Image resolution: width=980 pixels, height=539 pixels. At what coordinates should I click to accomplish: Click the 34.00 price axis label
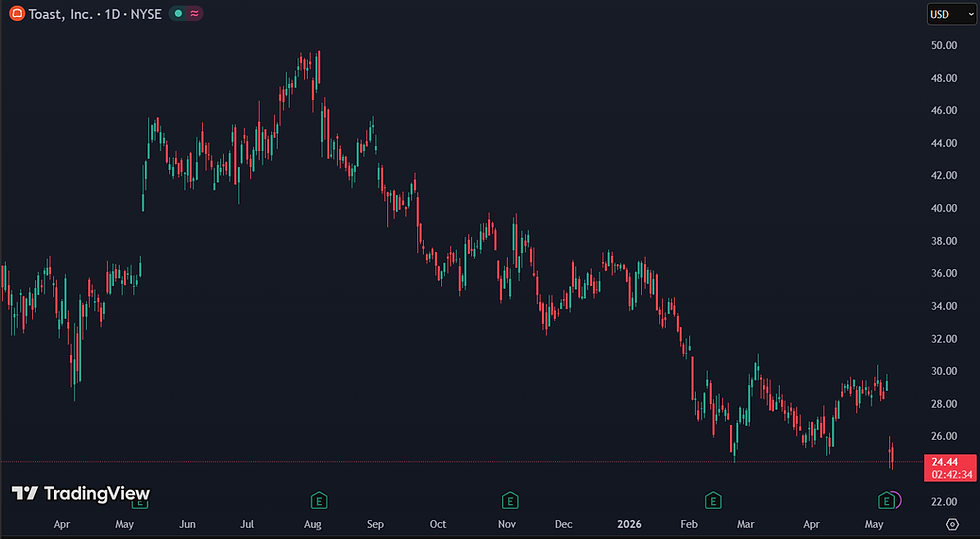944,306
